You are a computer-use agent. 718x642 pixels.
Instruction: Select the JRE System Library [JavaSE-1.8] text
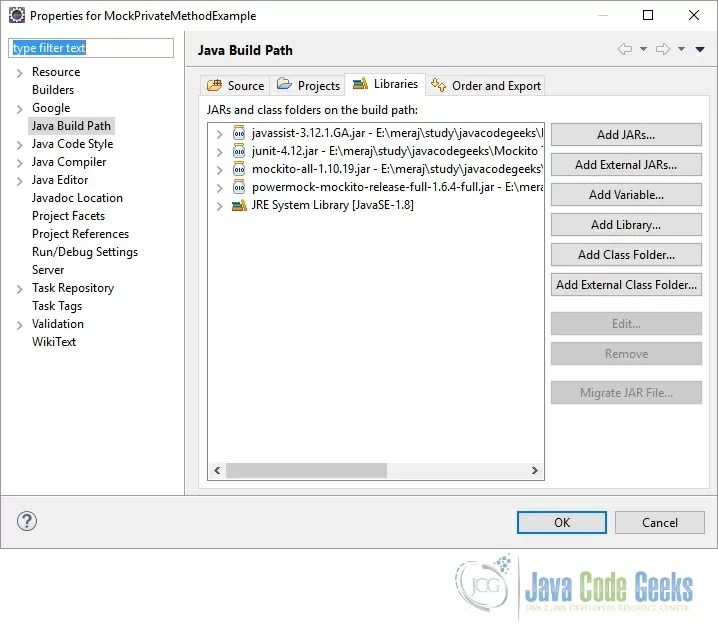point(332,205)
